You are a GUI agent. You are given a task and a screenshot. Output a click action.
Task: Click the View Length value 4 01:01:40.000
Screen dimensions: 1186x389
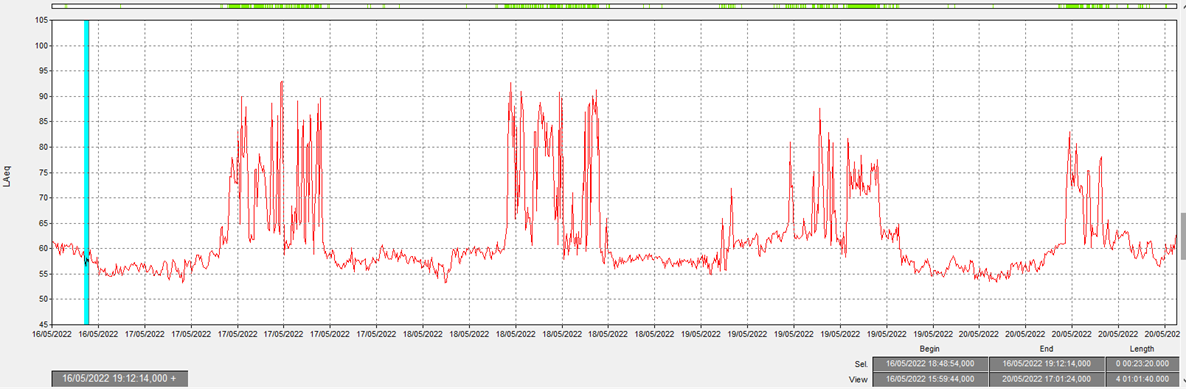(1142, 379)
